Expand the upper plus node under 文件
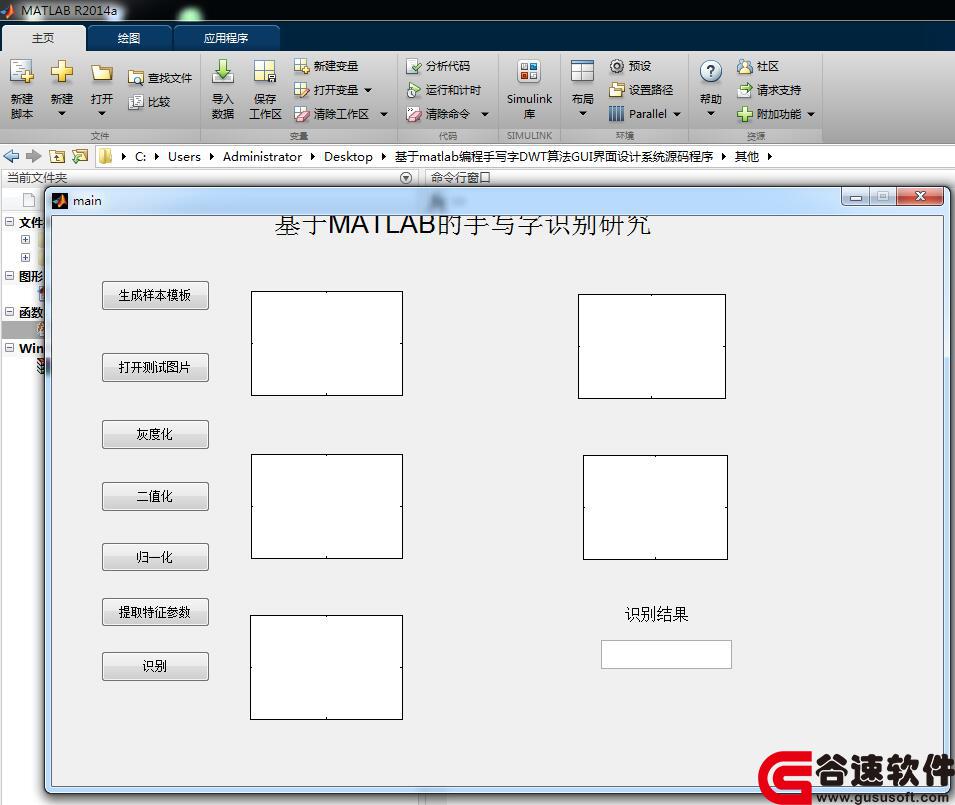 point(26,240)
